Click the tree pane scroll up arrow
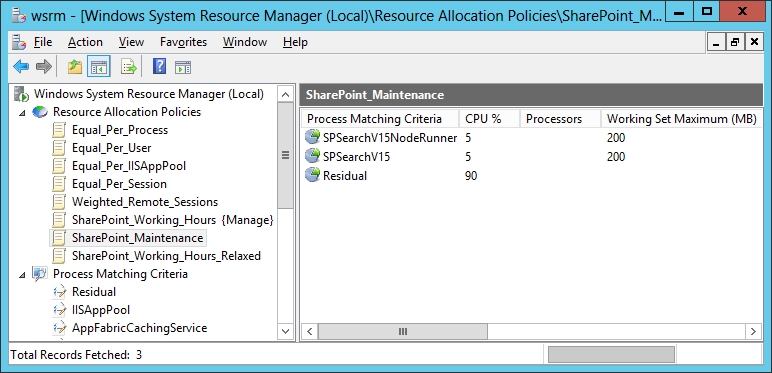Image resolution: width=772 pixels, height=373 pixels. point(285,93)
